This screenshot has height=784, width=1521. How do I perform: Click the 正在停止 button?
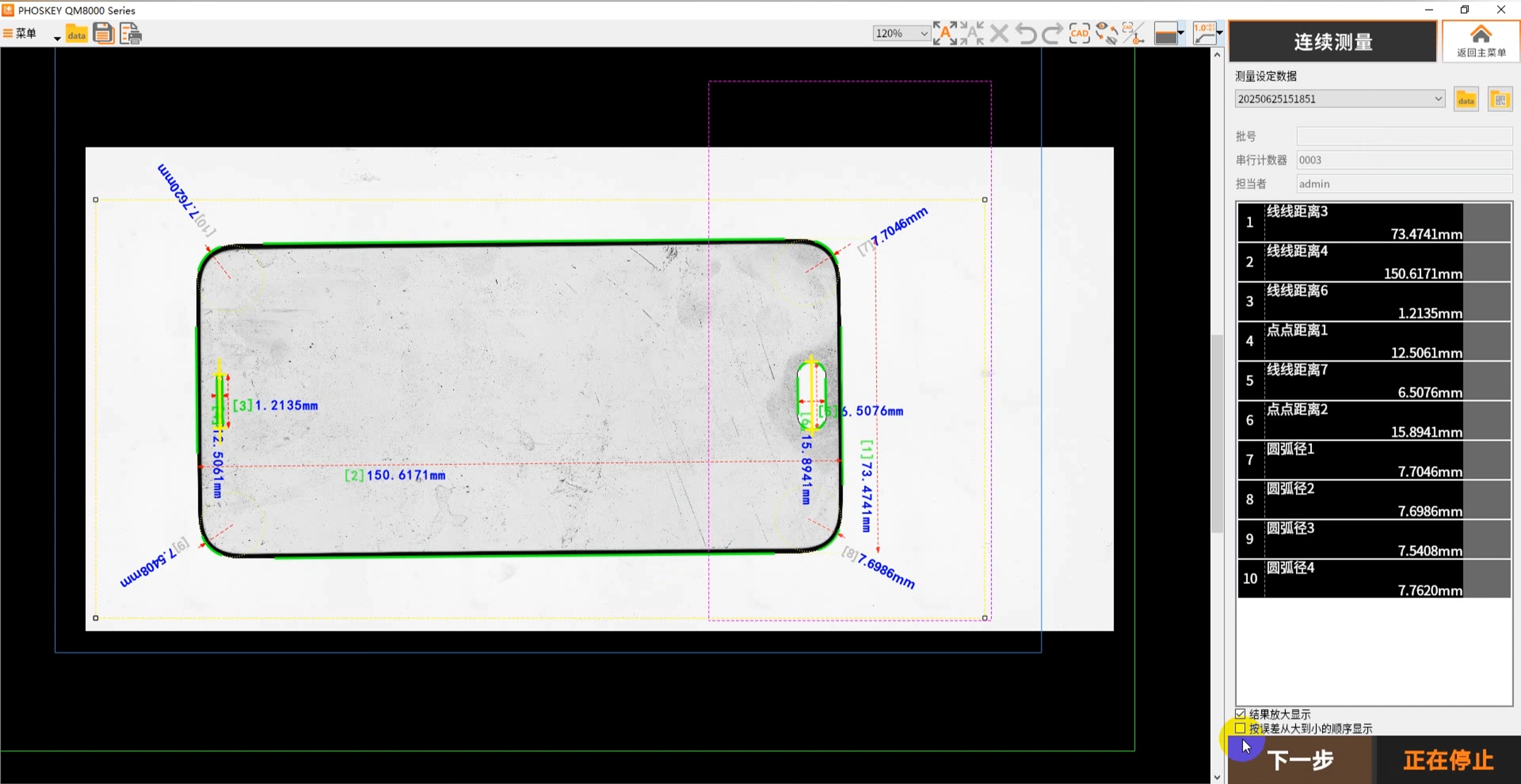(x=1448, y=760)
